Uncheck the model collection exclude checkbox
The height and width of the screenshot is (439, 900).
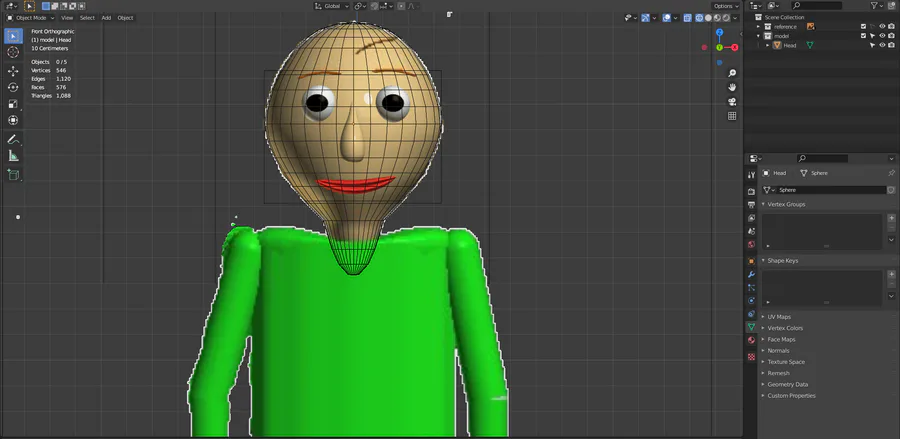pyautogui.click(x=863, y=36)
